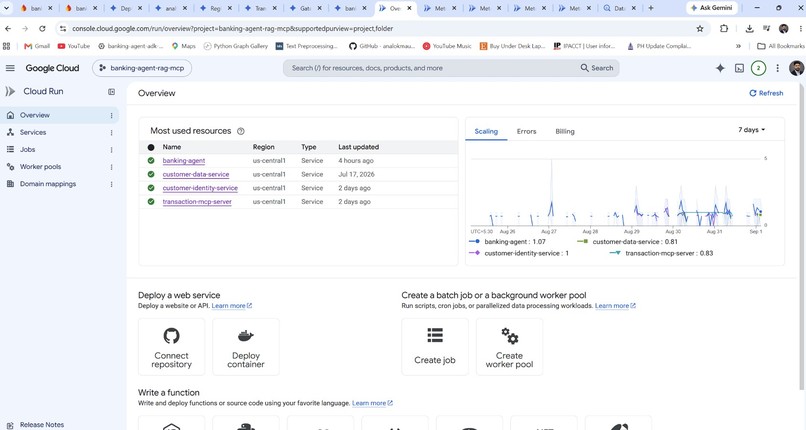
Task: Open notifications badge showing 2
Action: [758, 68]
